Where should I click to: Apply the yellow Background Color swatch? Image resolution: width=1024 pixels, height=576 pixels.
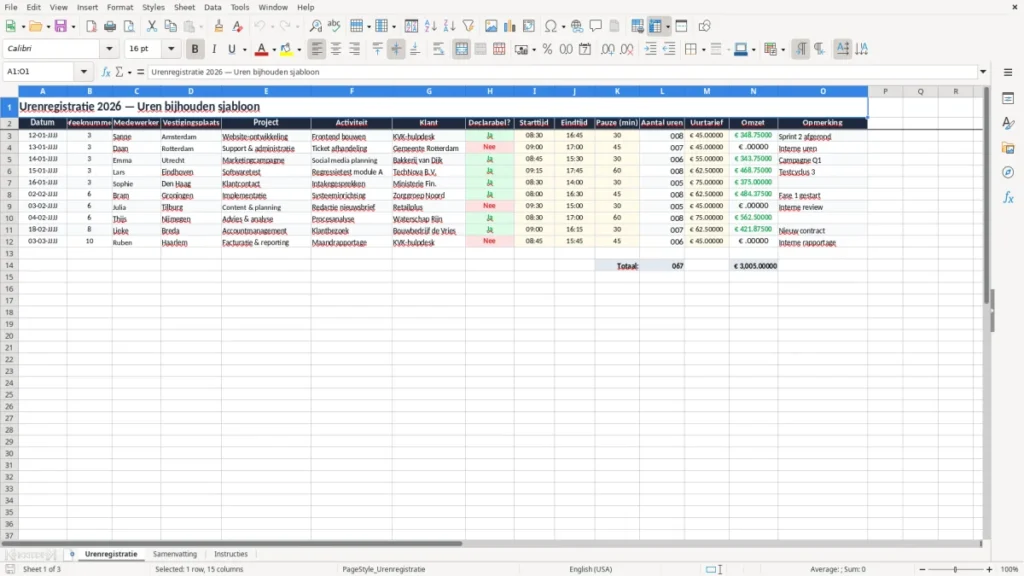tap(286, 49)
